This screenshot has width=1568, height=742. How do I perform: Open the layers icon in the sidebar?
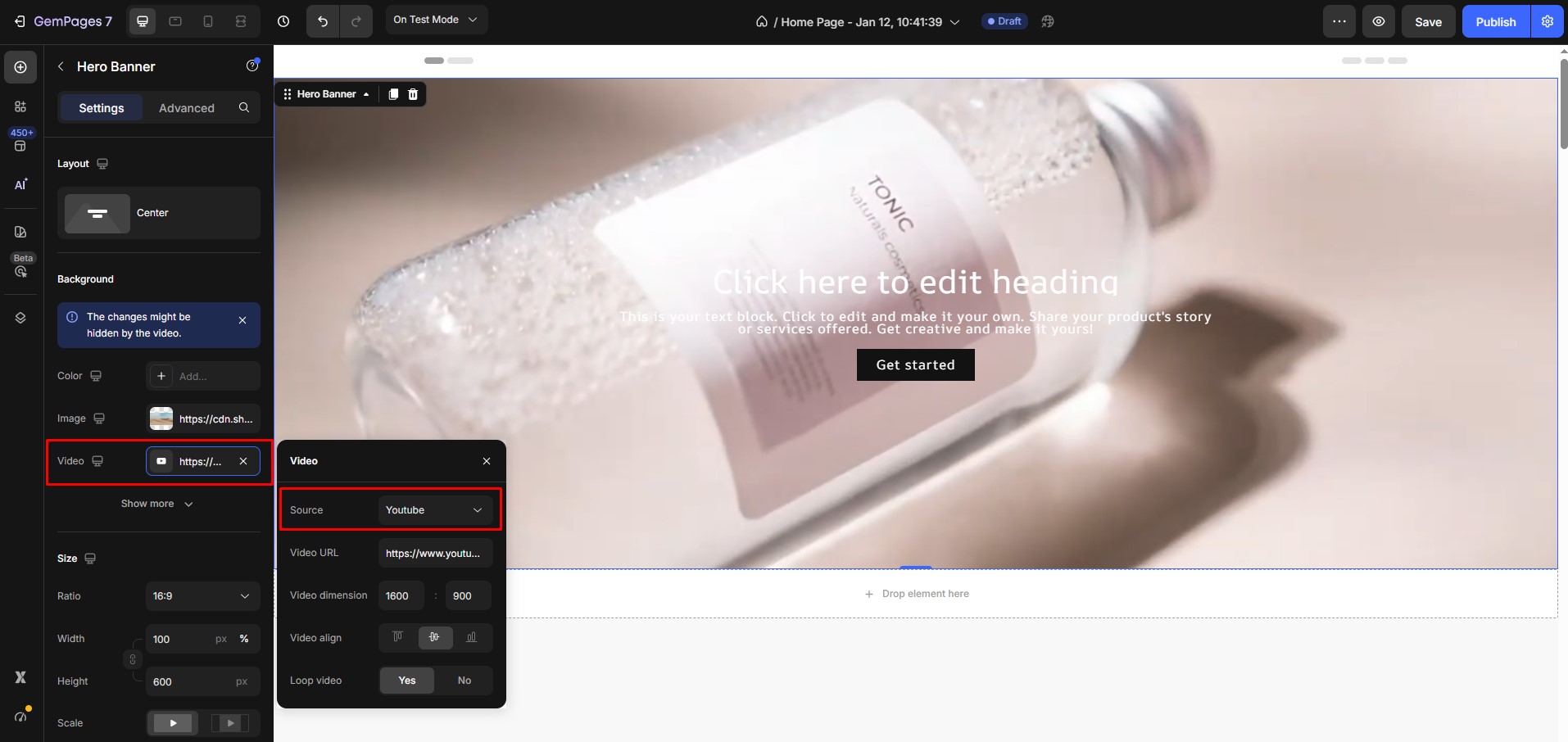(x=20, y=318)
